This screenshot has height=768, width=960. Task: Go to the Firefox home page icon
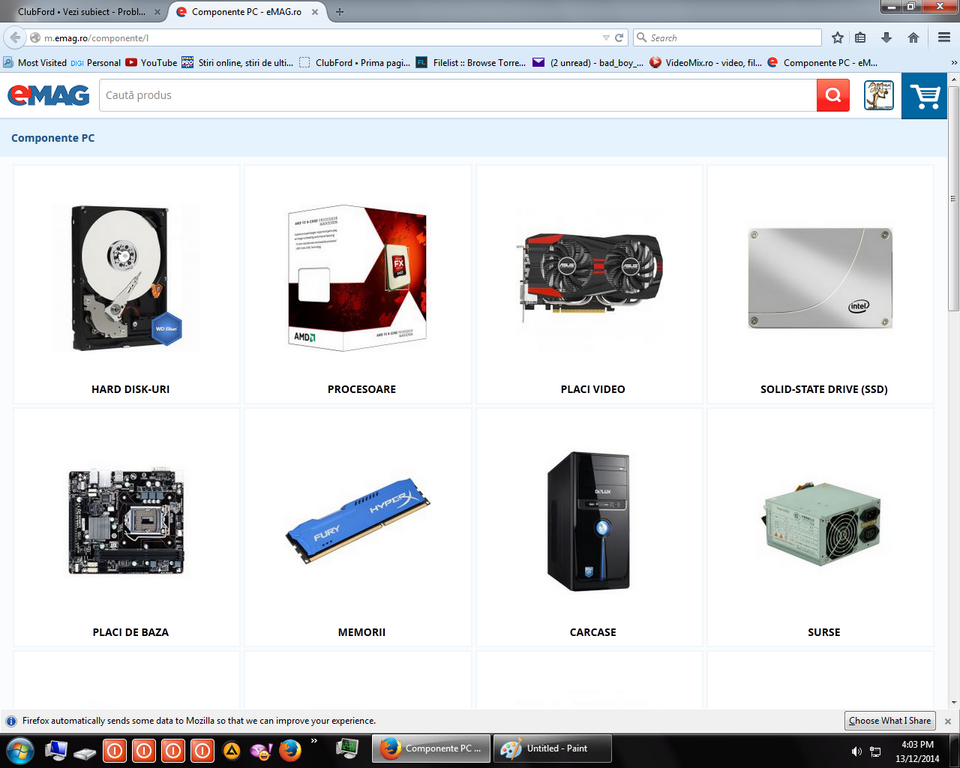click(913, 38)
